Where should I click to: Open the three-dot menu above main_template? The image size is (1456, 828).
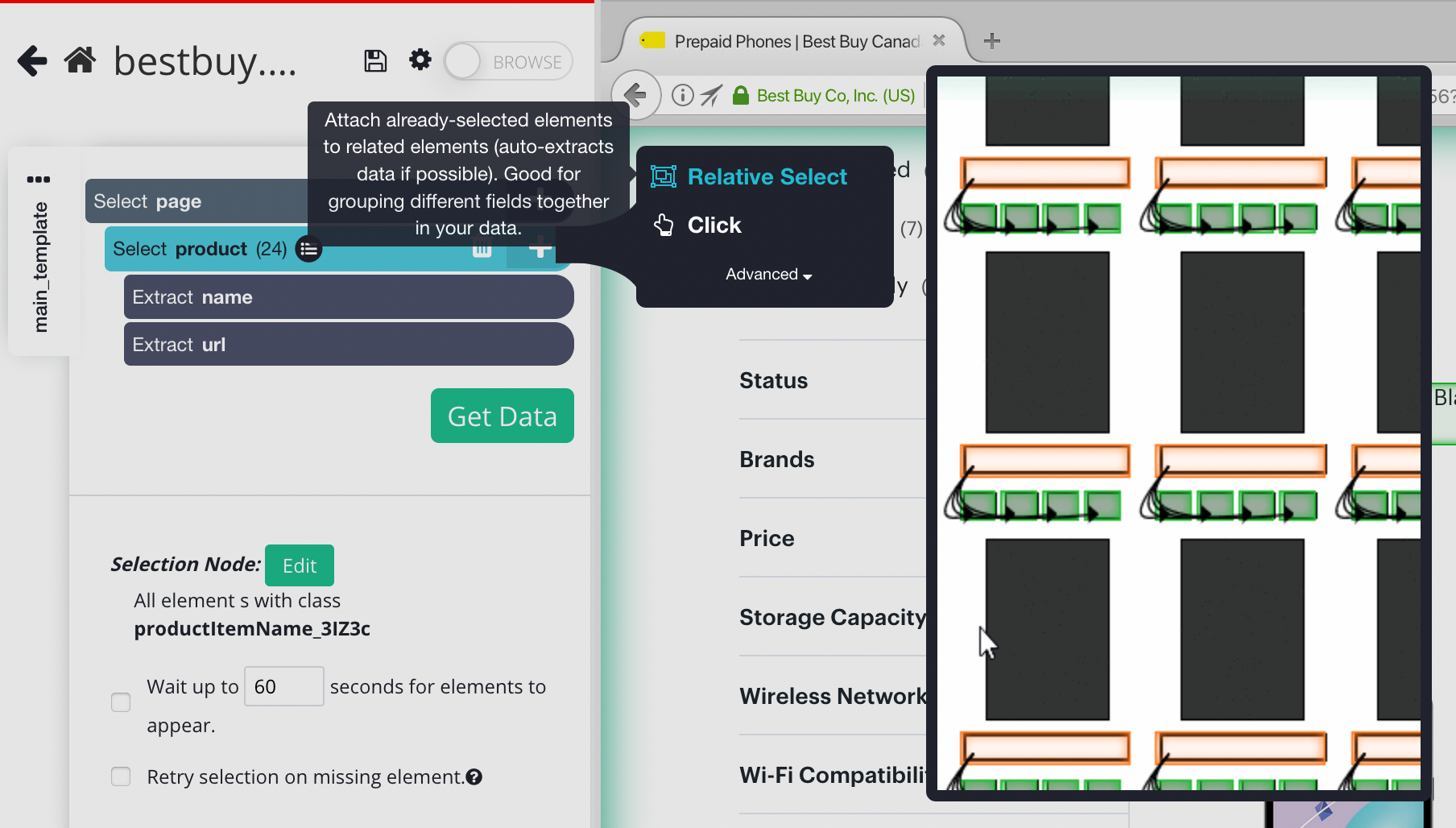click(x=39, y=179)
